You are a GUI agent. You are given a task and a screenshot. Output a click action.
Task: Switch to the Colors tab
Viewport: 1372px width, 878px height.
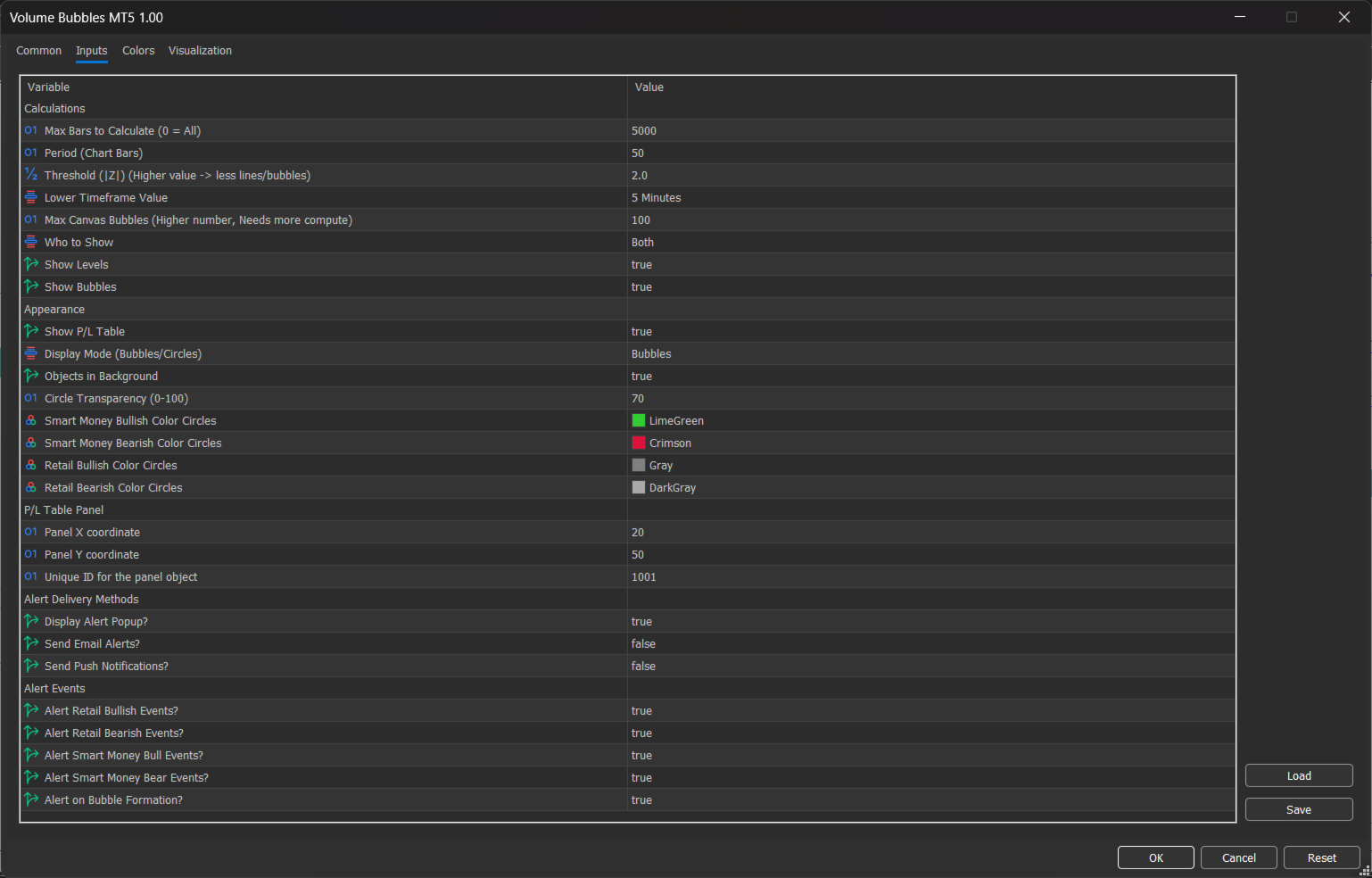point(138,51)
